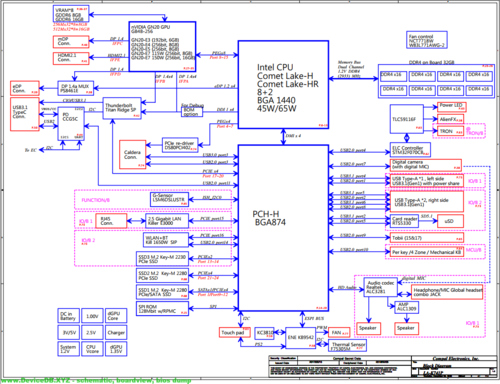Click the nVIDIA GN20 GPU block

(x=162, y=47)
